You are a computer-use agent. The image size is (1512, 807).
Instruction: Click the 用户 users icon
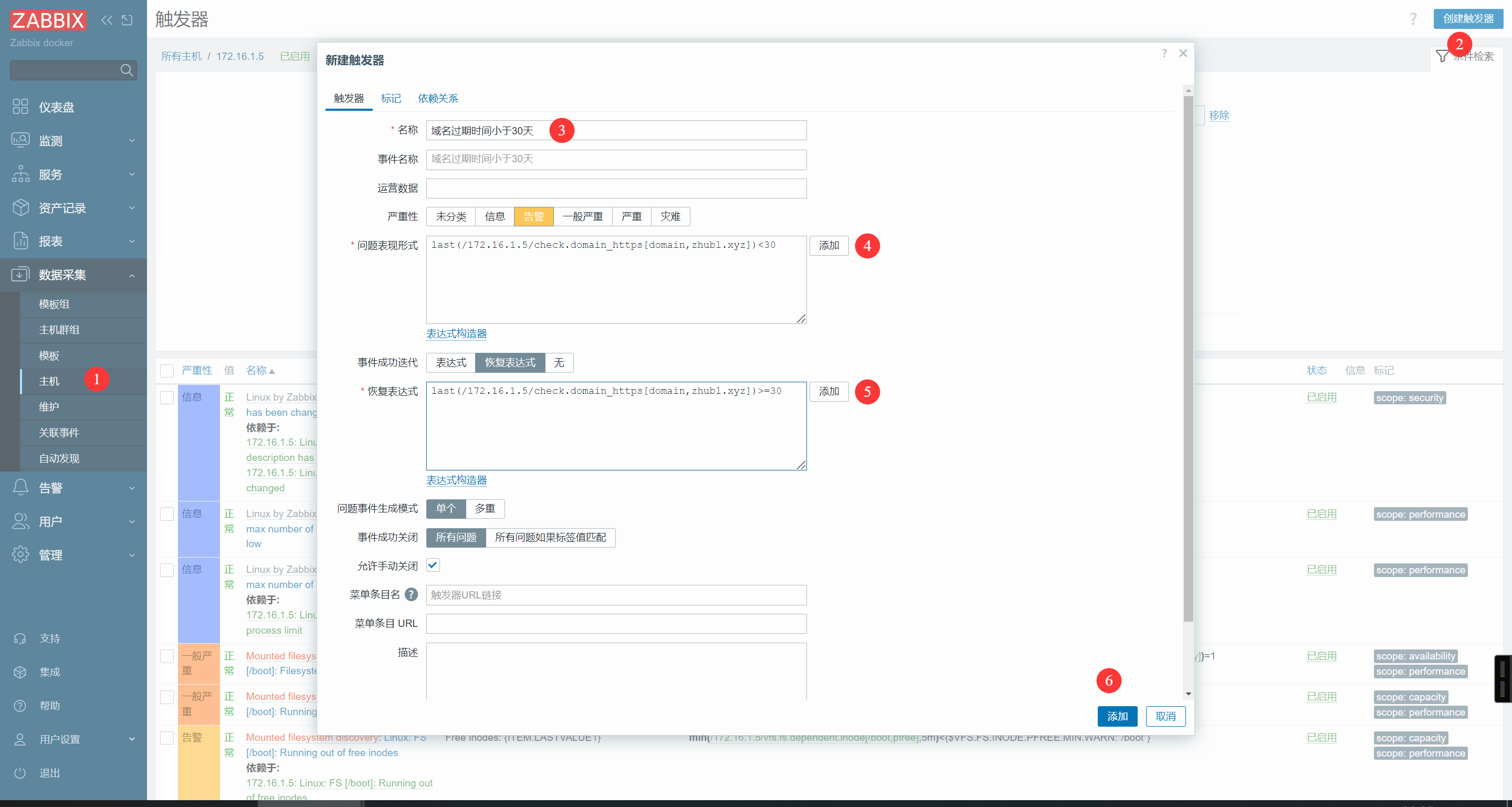pyautogui.click(x=20, y=521)
